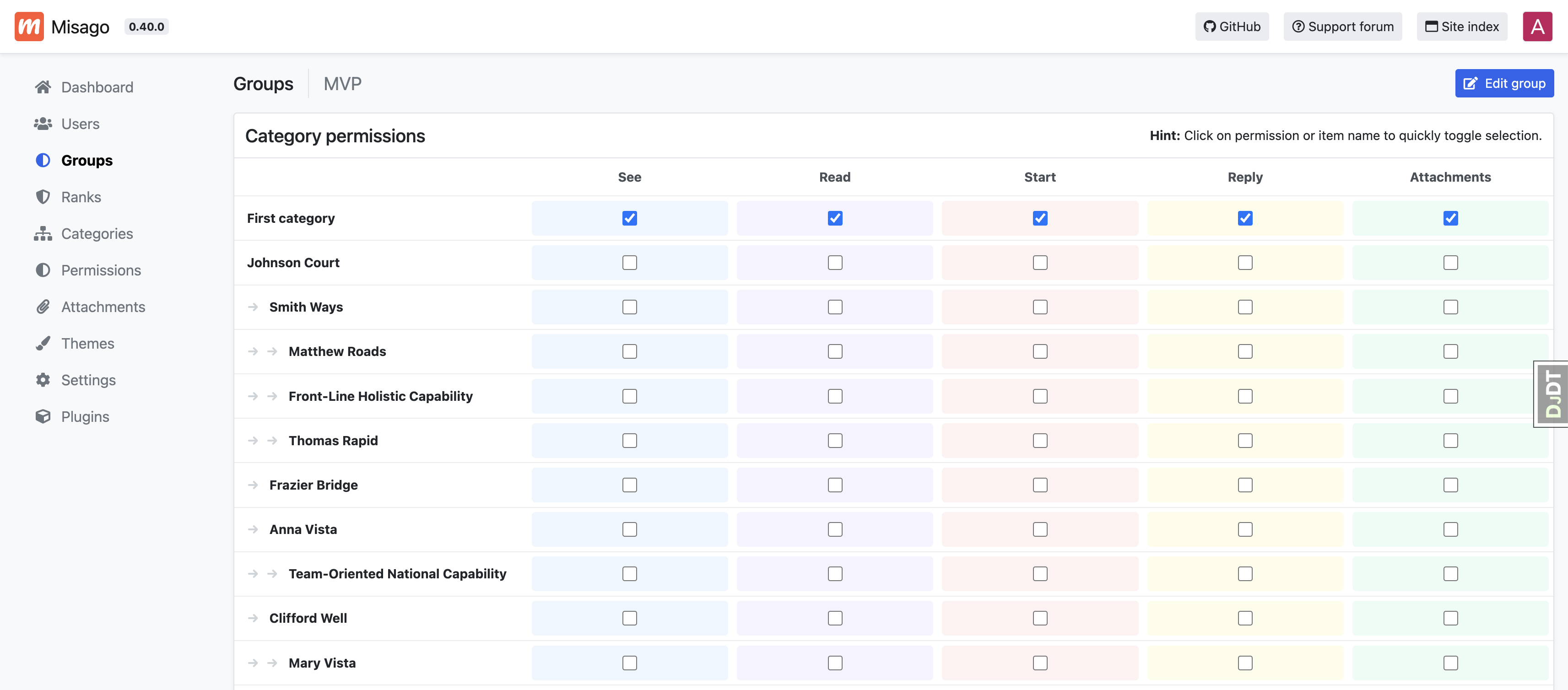This screenshot has width=1568, height=690.
Task: Click the Categories sitemap icon
Action: [x=43, y=234]
